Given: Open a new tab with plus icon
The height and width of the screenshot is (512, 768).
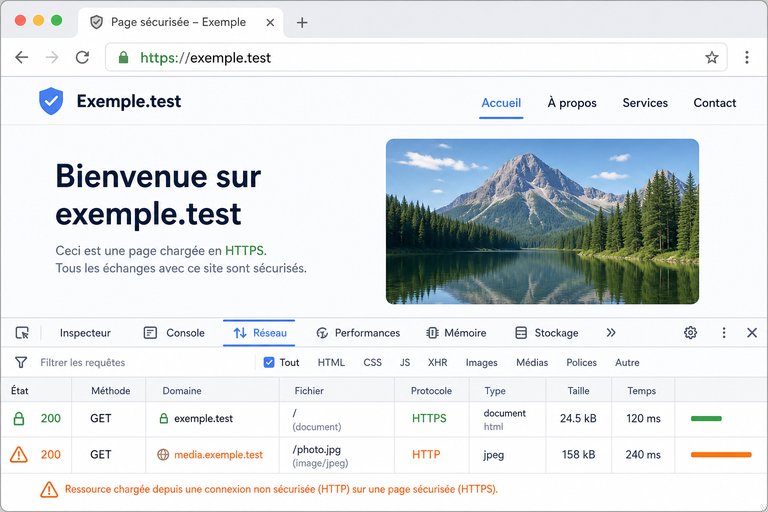Looking at the screenshot, I should [x=302, y=23].
